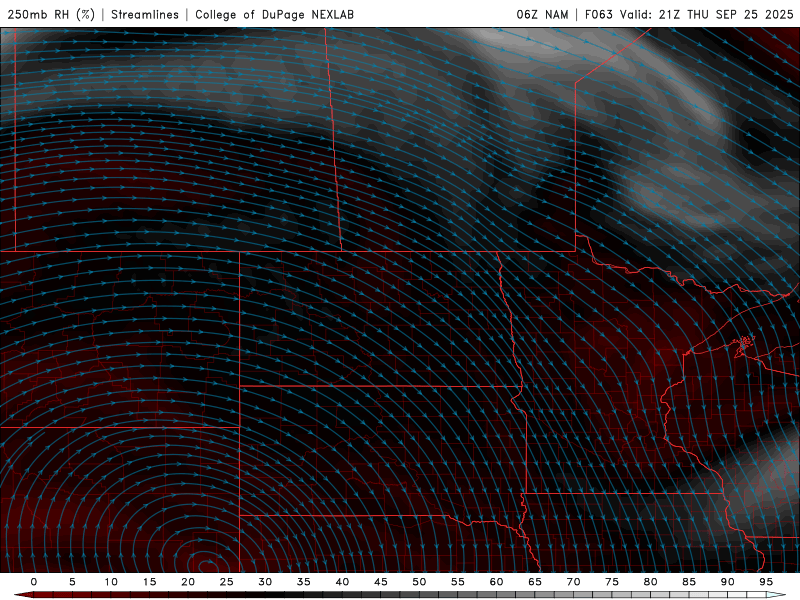This screenshot has height=600, width=800.
Task: Select the '60' color scale label
Action: 496,582
